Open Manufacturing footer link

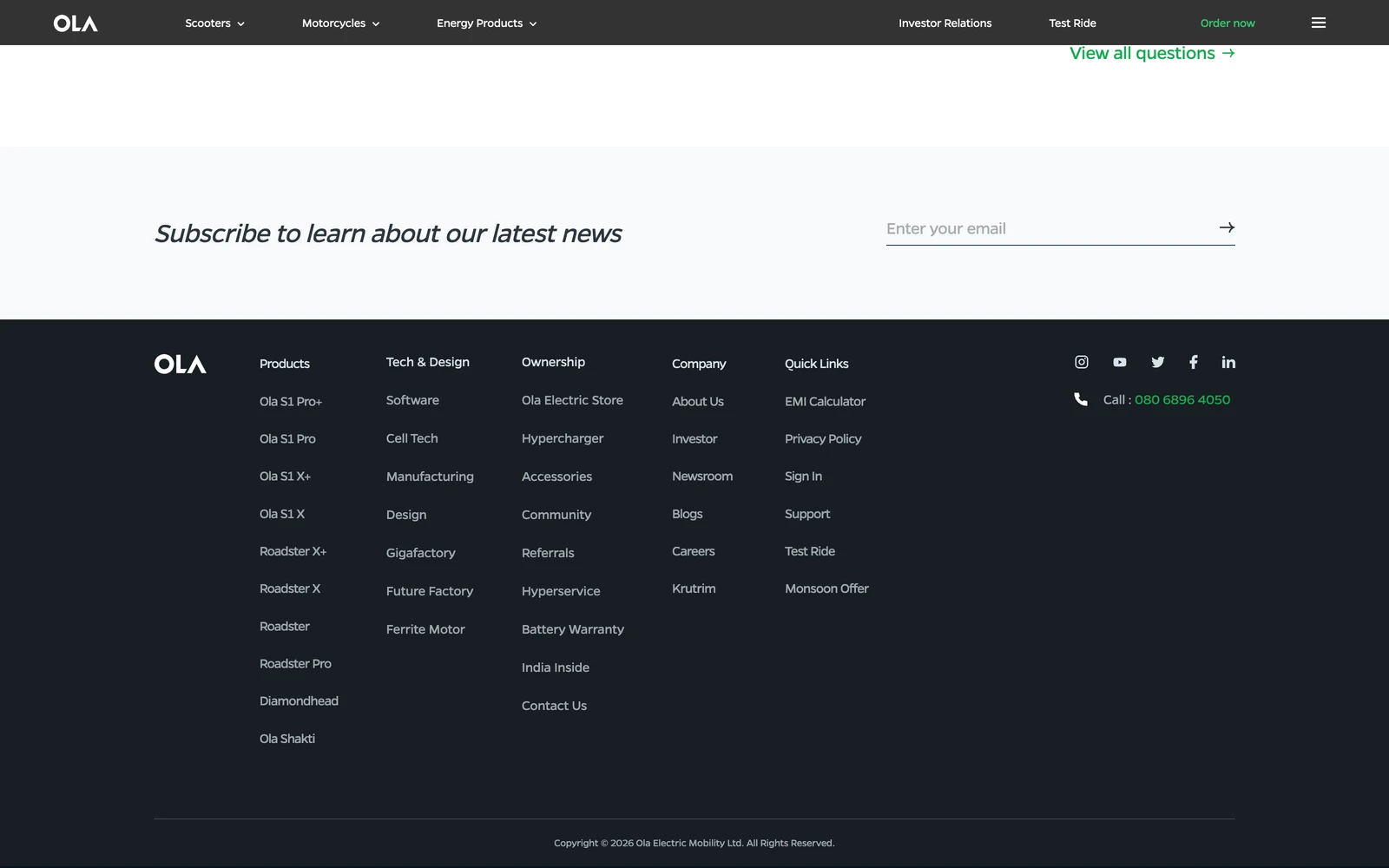tap(430, 477)
